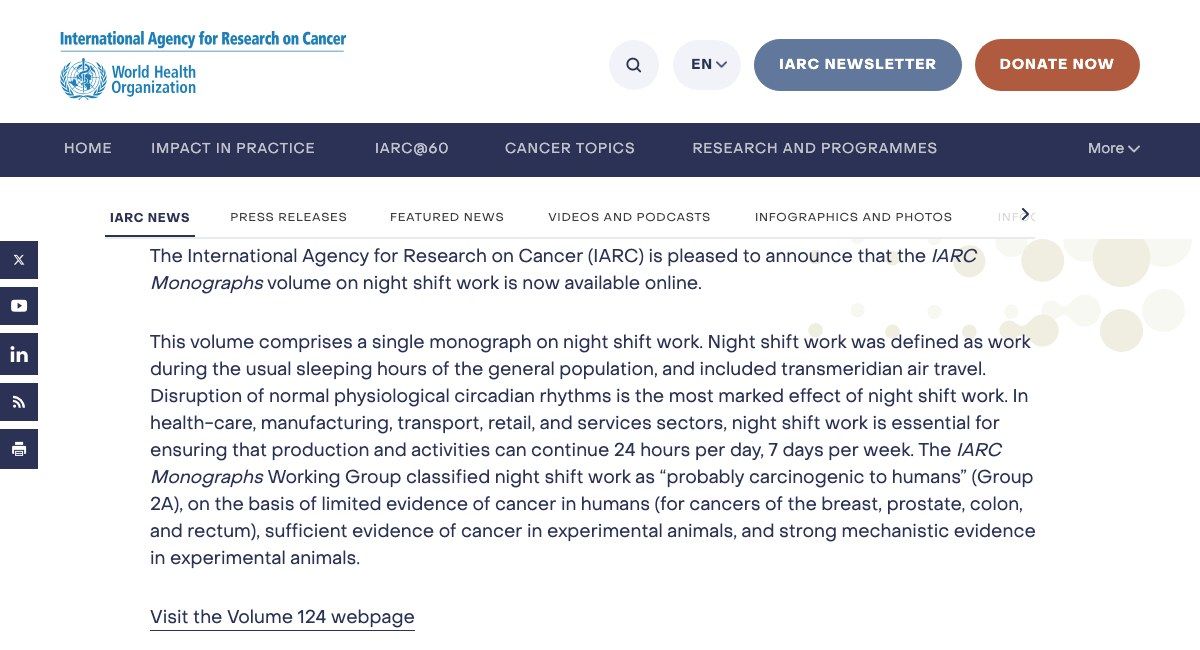Click the World Health Organization logo

[128, 79]
